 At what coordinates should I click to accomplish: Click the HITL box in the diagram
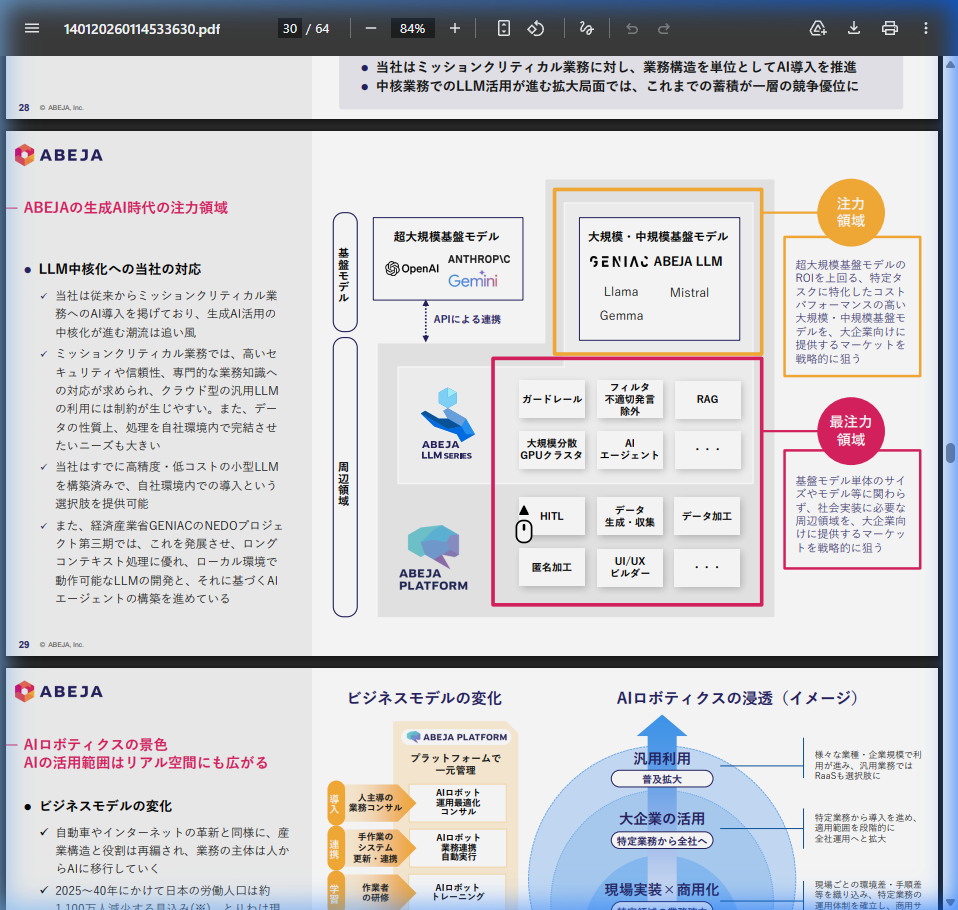point(552,516)
